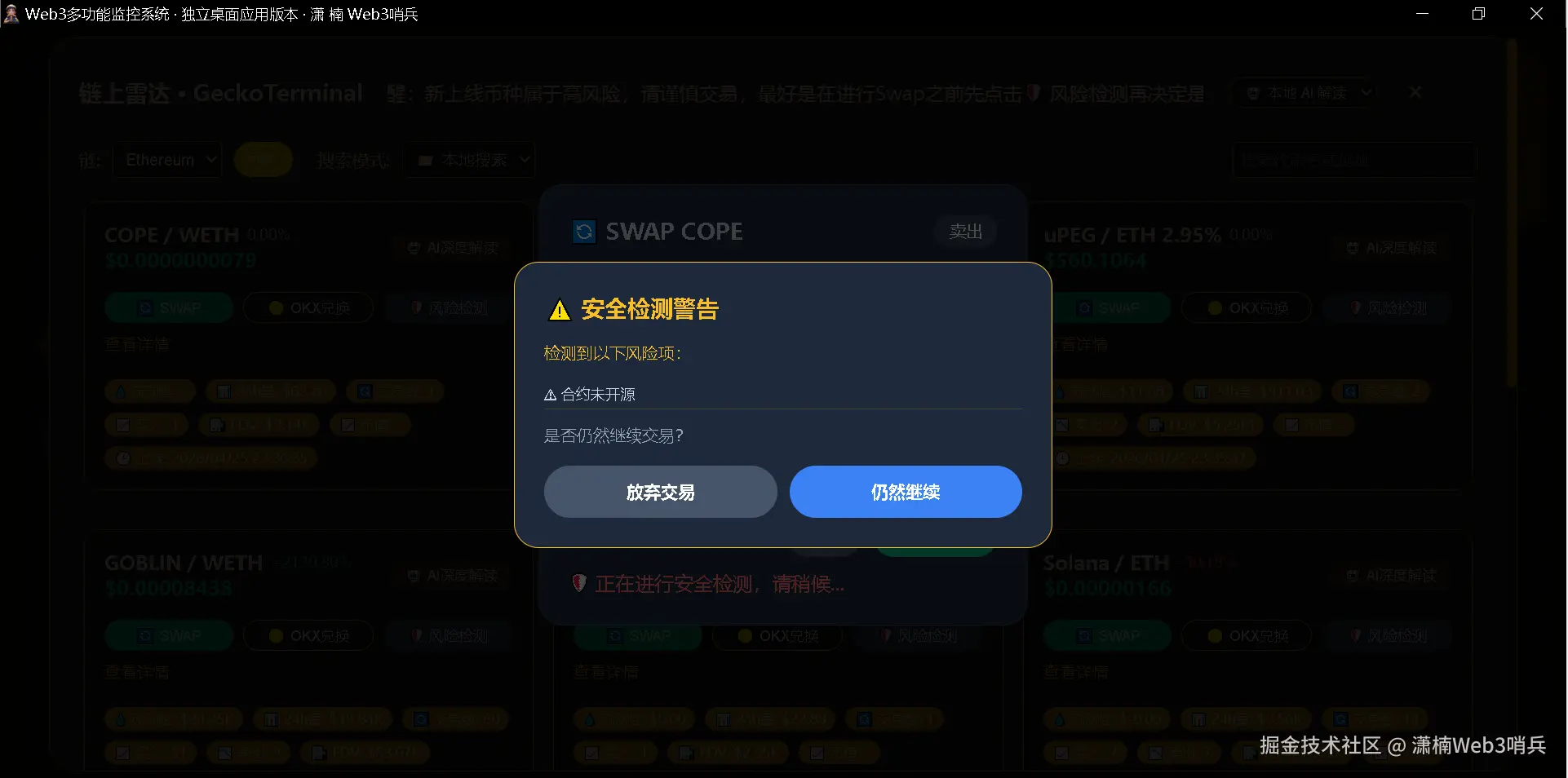Click the yellow warning triangle icon
The width and height of the screenshot is (1568, 778).
(x=560, y=310)
